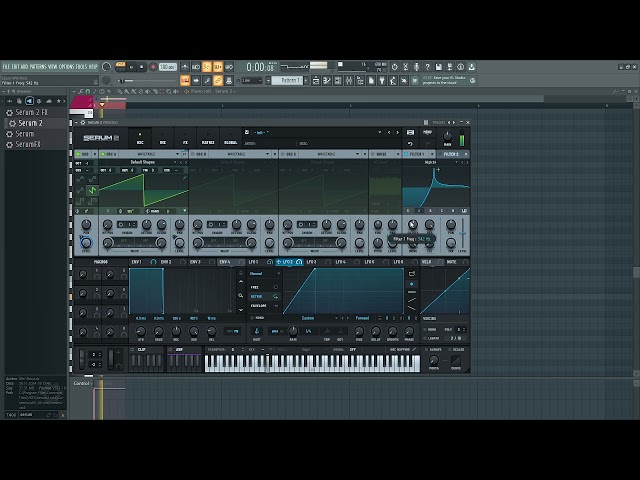Viewport: 640px width, 480px height.
Task: Switch to the GLOBAL tab
Action: tap(231, 138)
